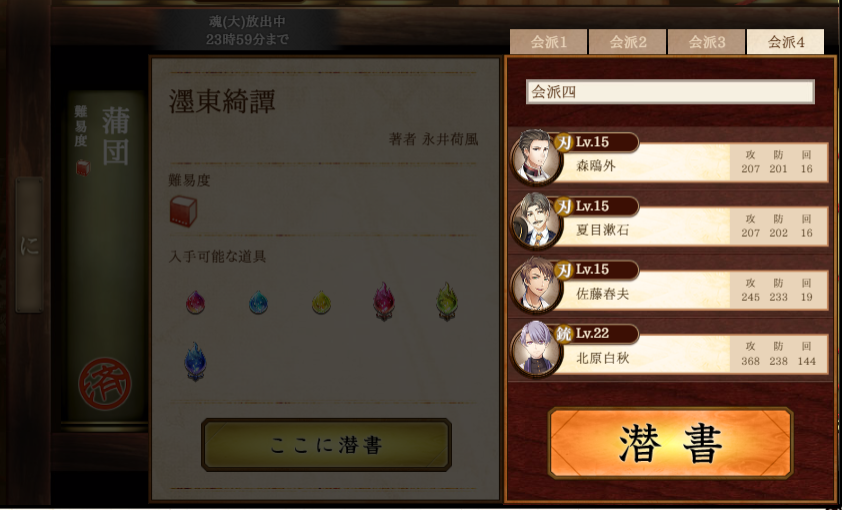Switch to the 会派1 tab
Screen dimensions: 842x510
[x=548, y=42]
